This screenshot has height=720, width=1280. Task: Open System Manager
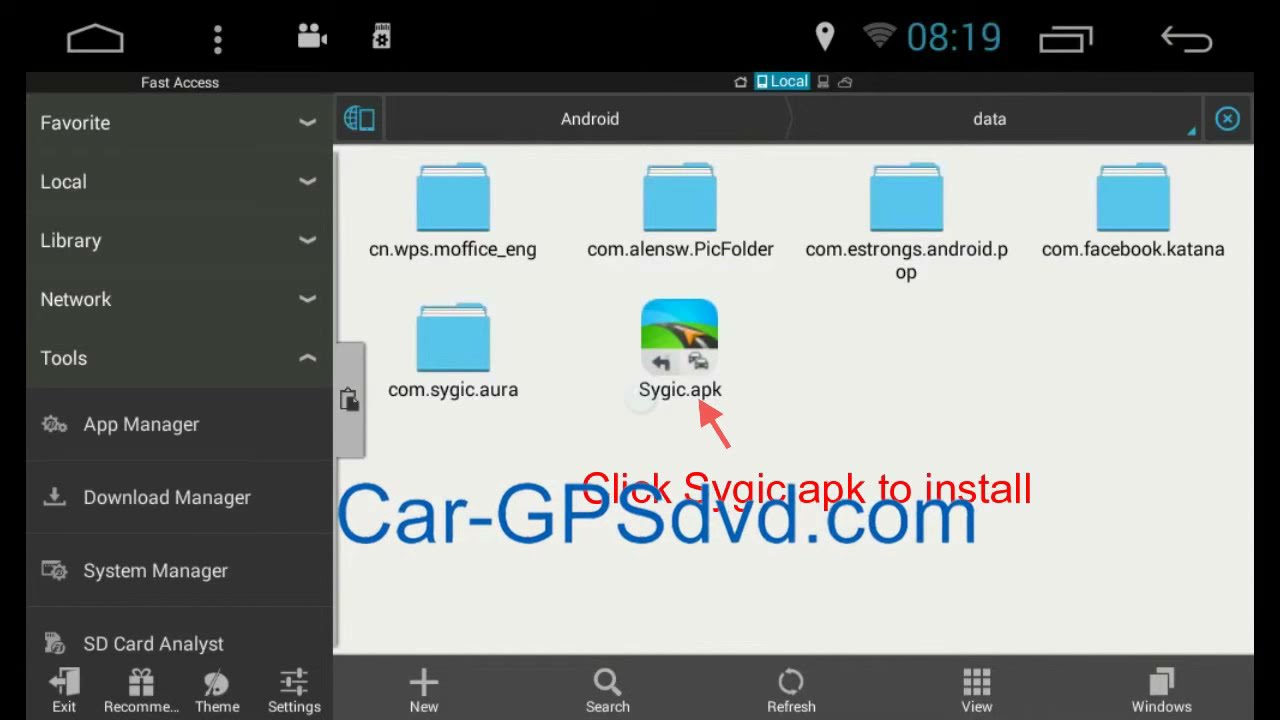point(179,570)
